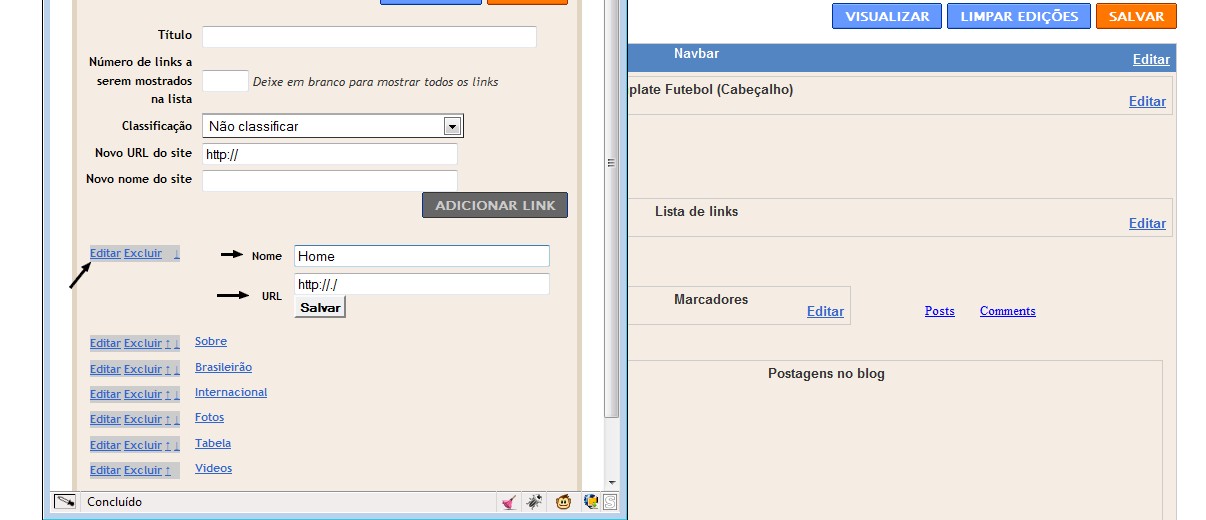Screen dimensions: 1206x520
Task: Click the pink broom icon in the status bar
Action: (x=510, y=502)
